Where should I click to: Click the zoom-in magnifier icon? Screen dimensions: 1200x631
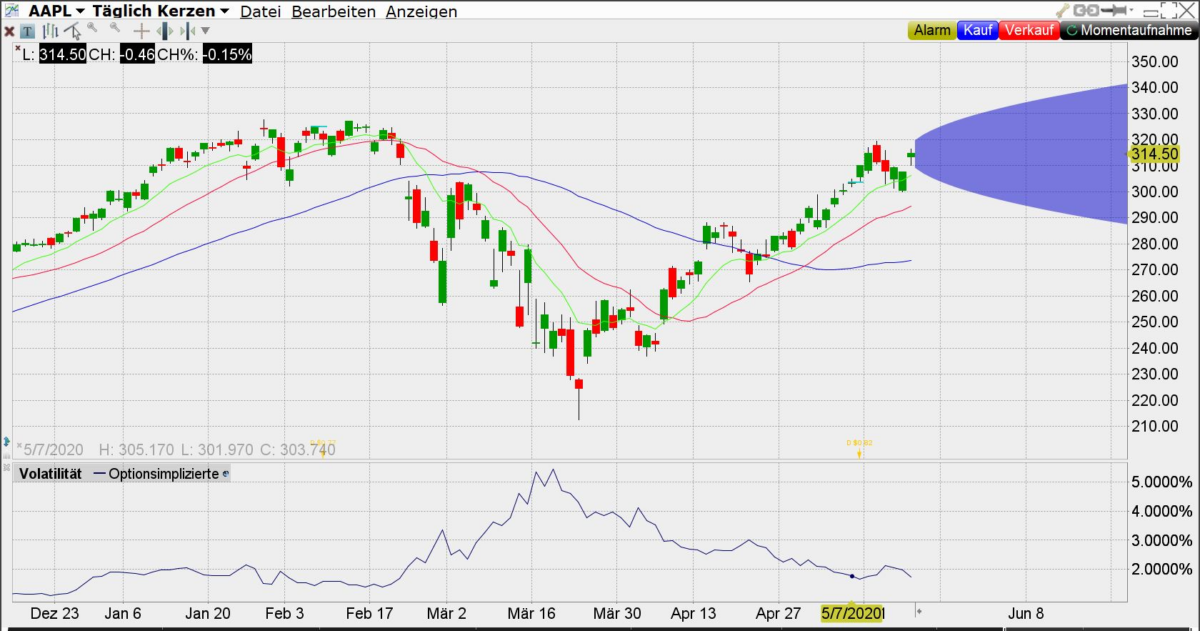91,31
